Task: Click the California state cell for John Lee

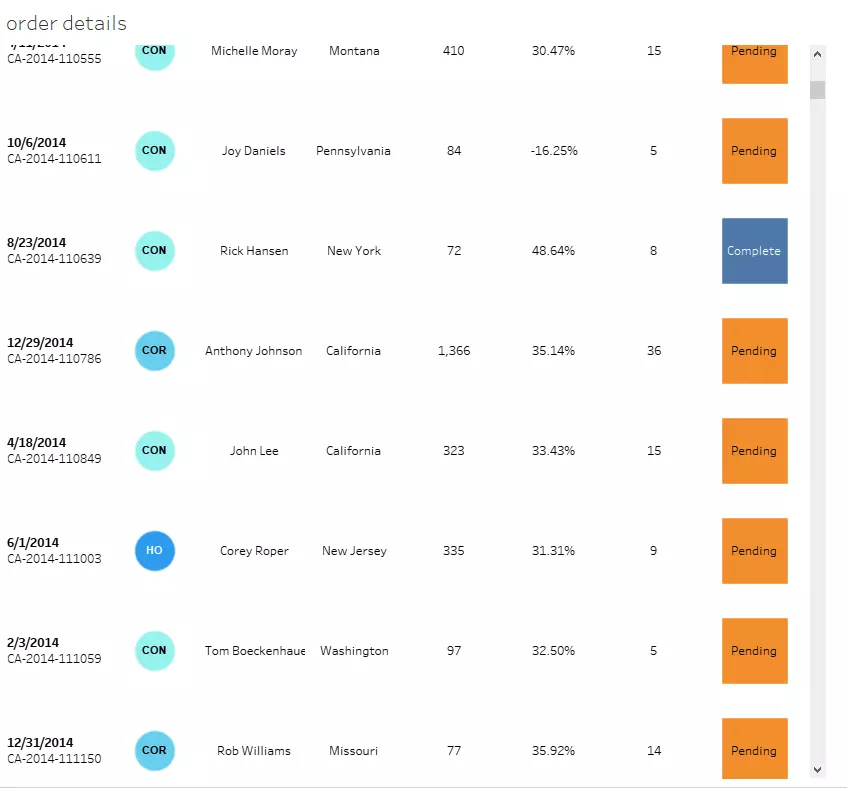Action: click(x=352, y=451)
